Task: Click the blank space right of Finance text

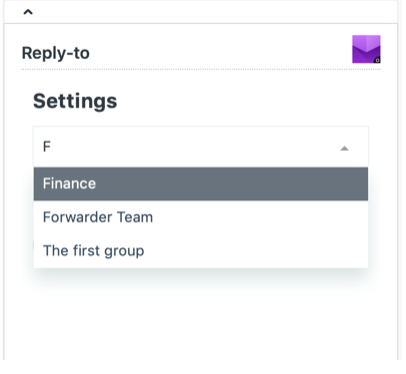Action: [232, 184]
